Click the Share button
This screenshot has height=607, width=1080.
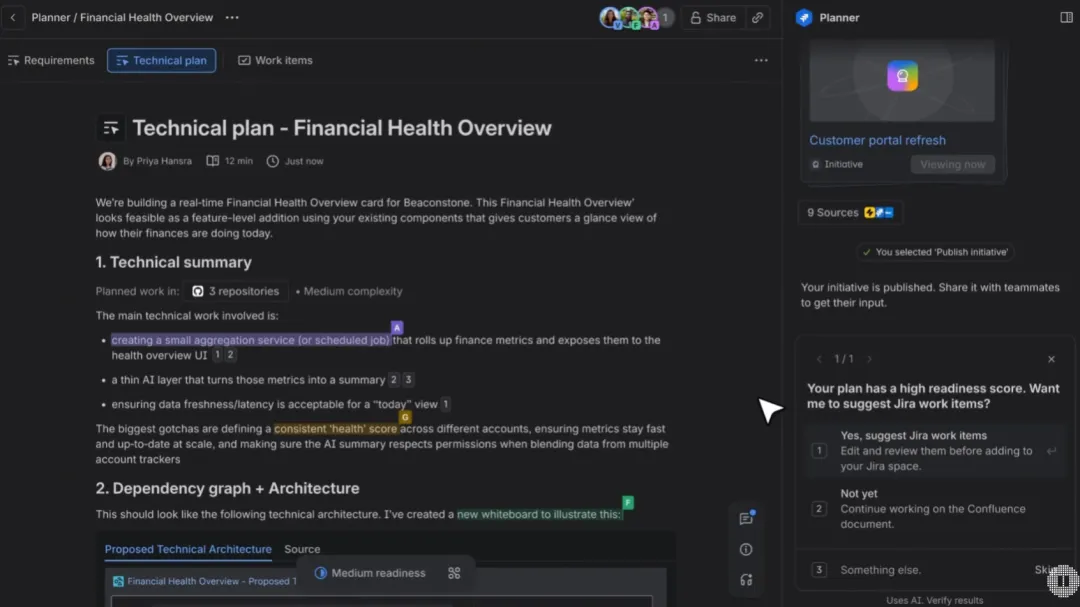(x=713, y=18)
